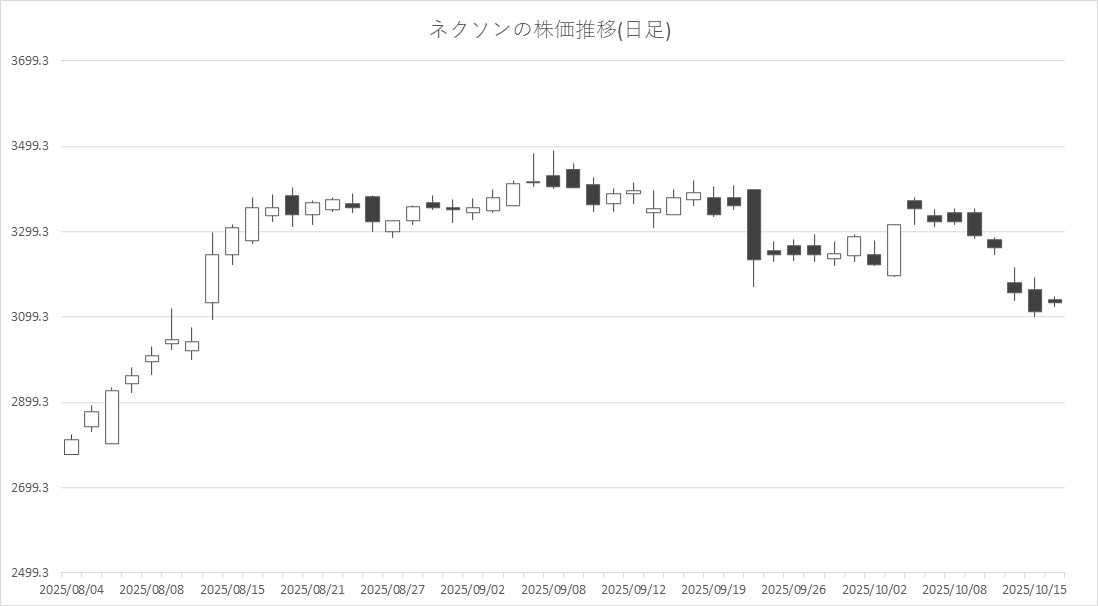
Task: Select the 2025/09/08 x-axis date
Action: coord(553,590)
